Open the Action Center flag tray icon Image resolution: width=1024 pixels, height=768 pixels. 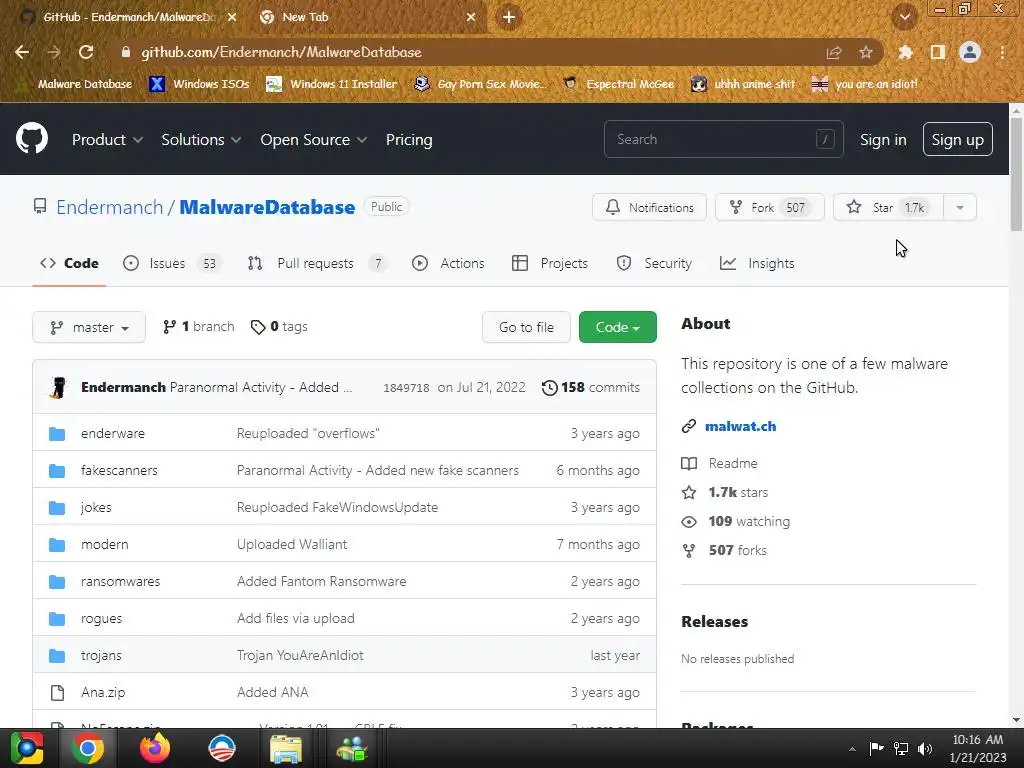(876, 748)
